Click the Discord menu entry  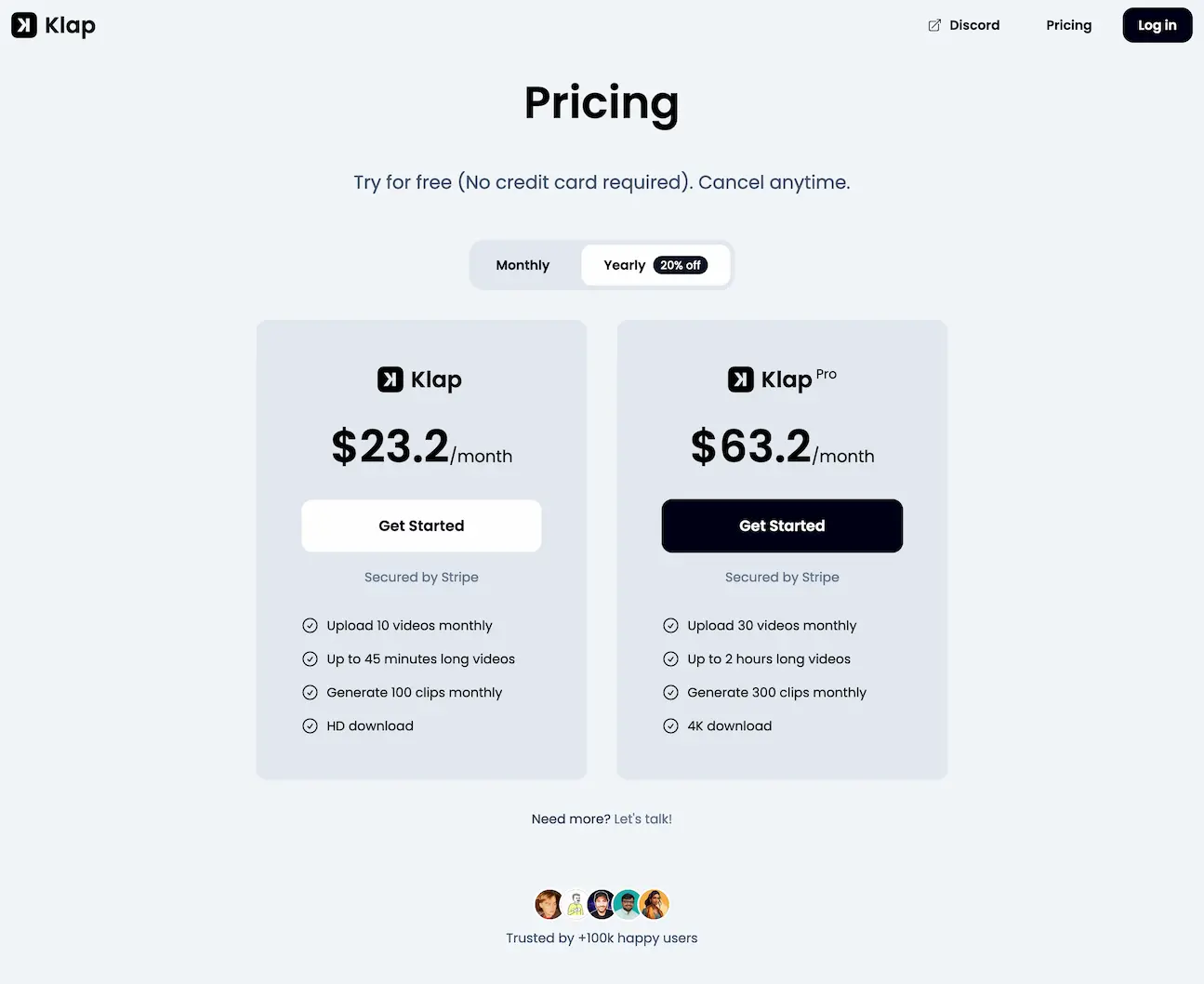(x=973, y=25)
